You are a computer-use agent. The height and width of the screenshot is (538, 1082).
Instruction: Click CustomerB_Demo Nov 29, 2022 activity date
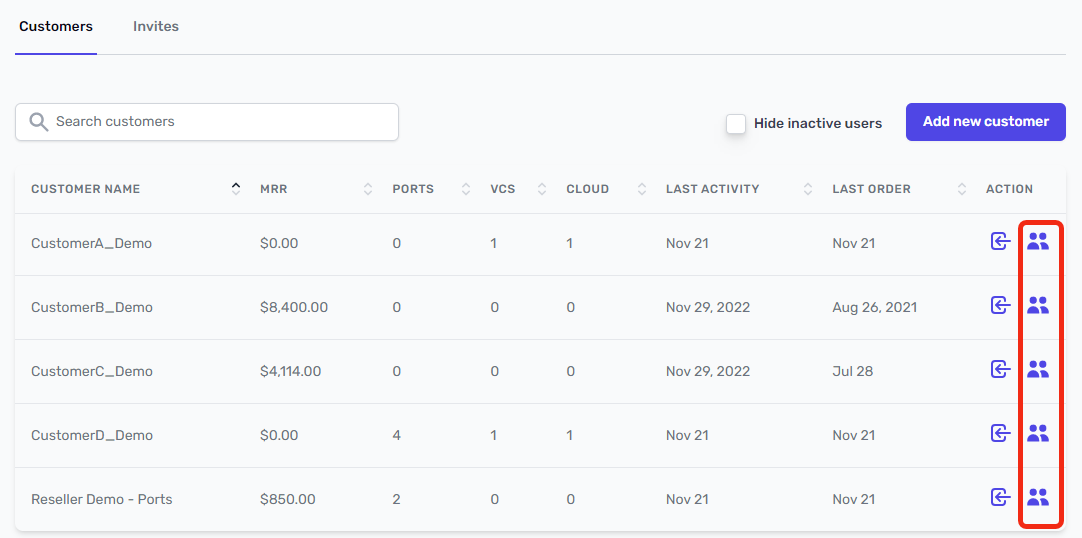pos(708,307)
